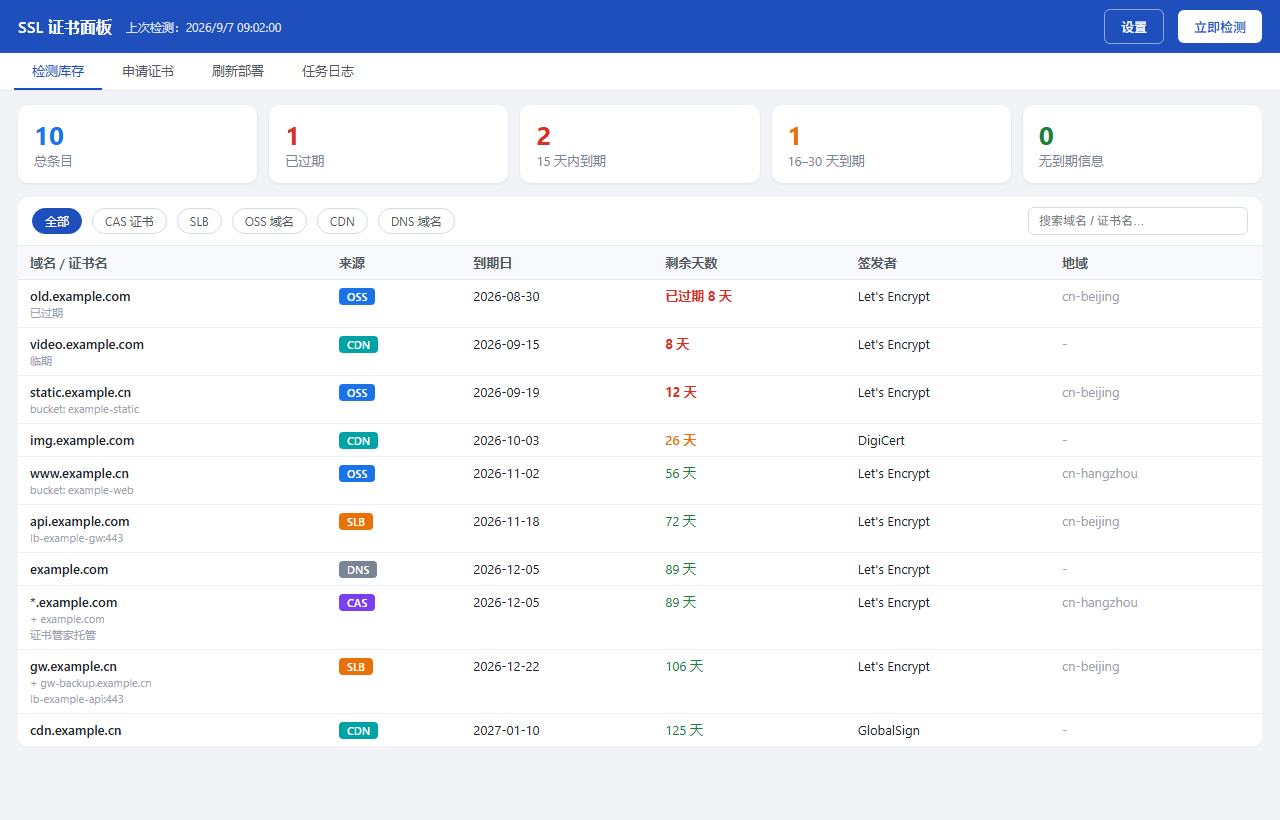Select gw.example.cn domain name
The image size is (1280, 820).
[73, 666]
